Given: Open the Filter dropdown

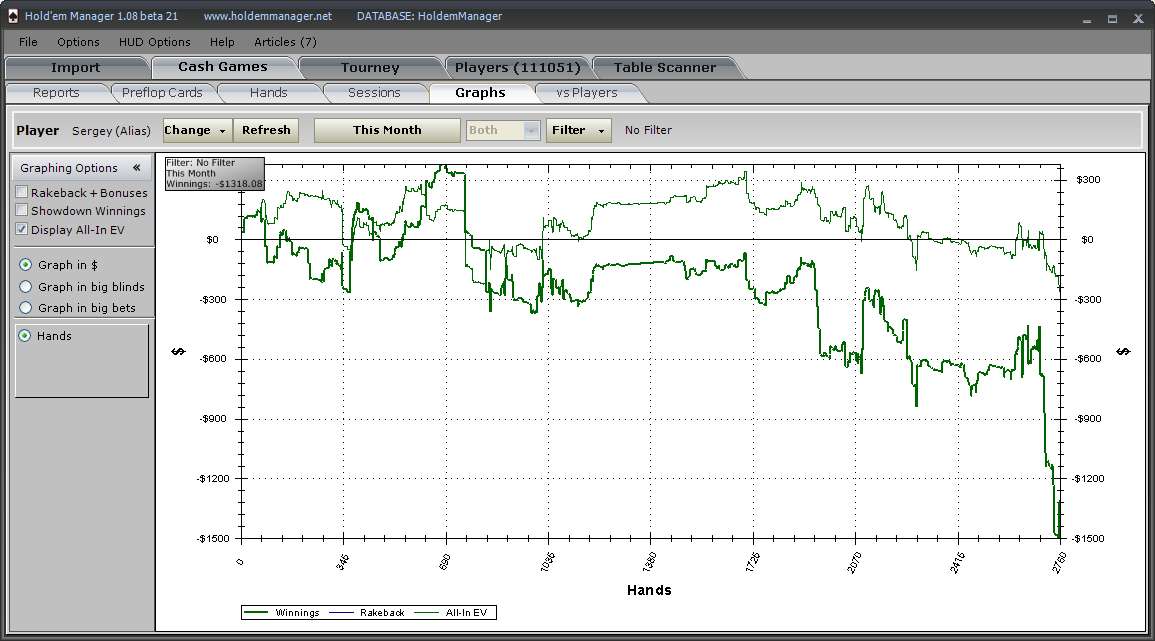Looking at the screenshot, I should pyautogui.click(x=578, y=130).
